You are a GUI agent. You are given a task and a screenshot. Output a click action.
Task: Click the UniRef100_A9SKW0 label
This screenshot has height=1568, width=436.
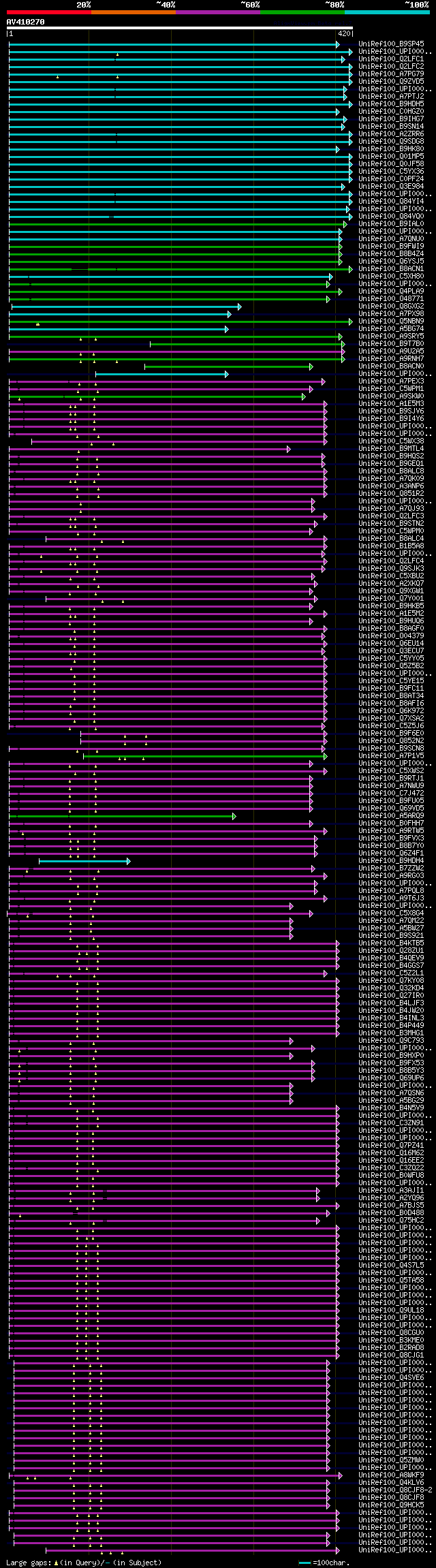pyautogui.click(x=392, y=396)
